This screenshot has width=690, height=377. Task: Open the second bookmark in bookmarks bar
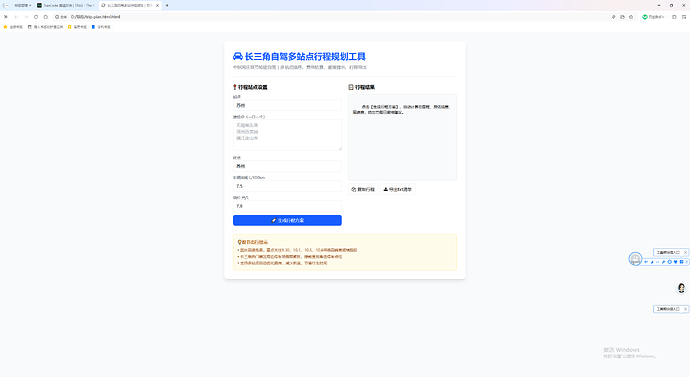(x=45, y=27)
